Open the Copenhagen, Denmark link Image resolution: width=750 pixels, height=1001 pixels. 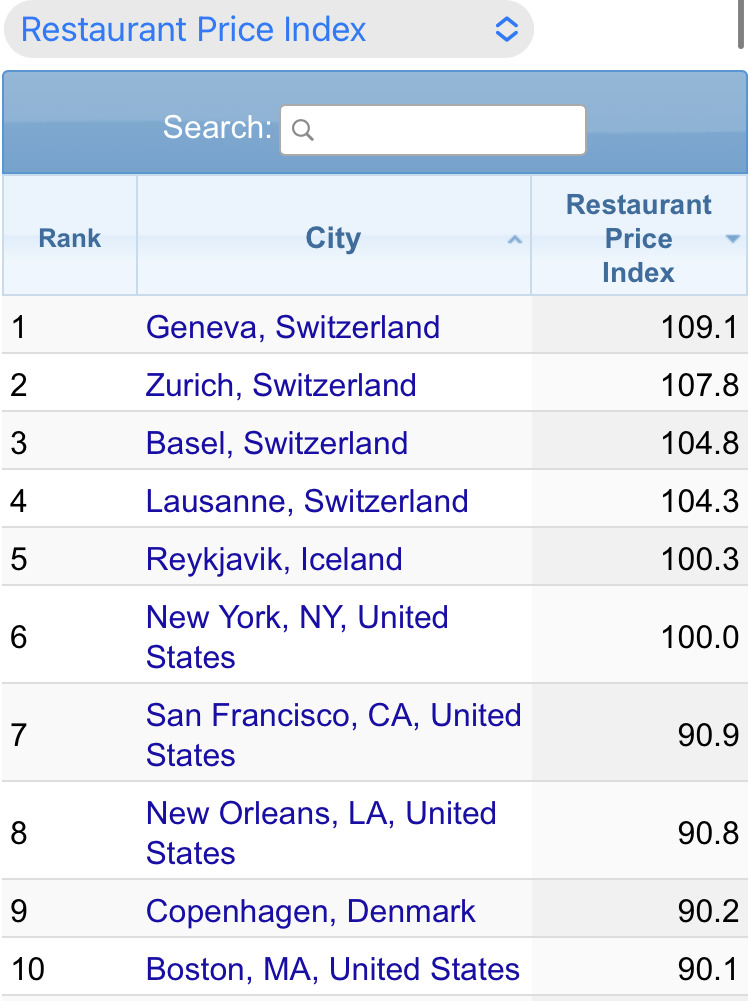[x=311, y=911]
